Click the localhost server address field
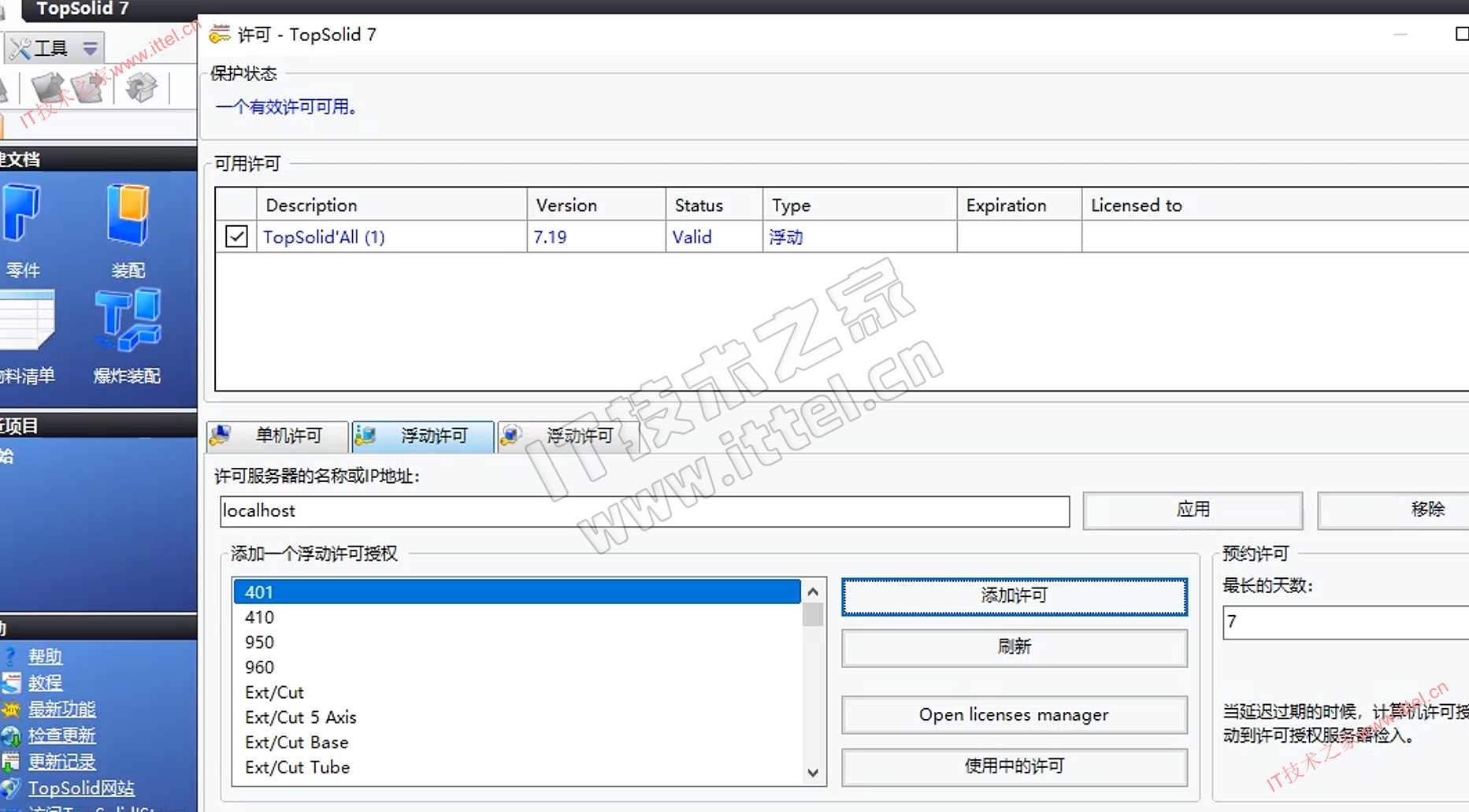Image resolution: width=1469 pixels, height=812 pixels. pos(644,511)
